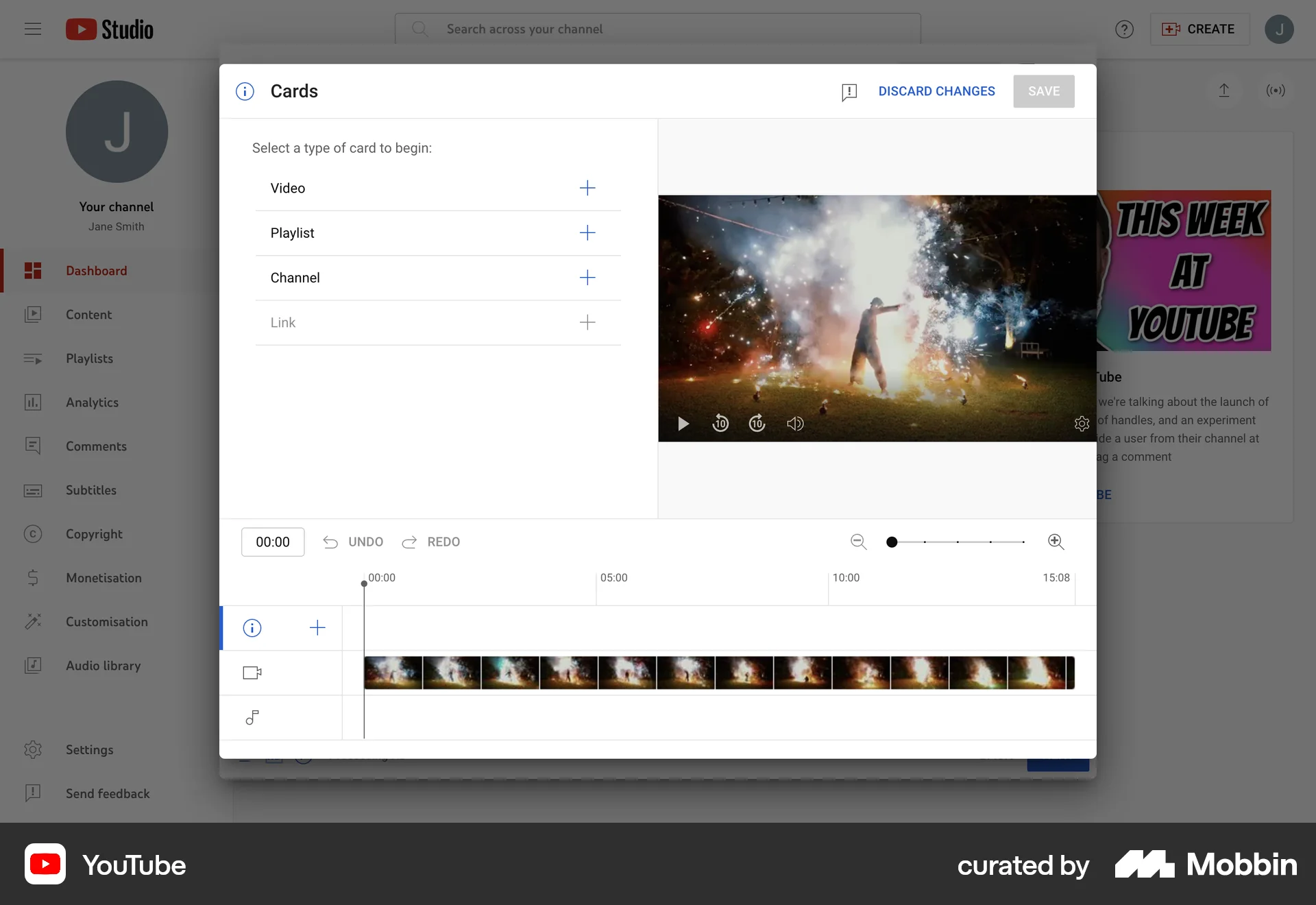The width and height of the screenshot is (1316, 905).
Task: Go to the Content section
Action: (x=88, y=315)
